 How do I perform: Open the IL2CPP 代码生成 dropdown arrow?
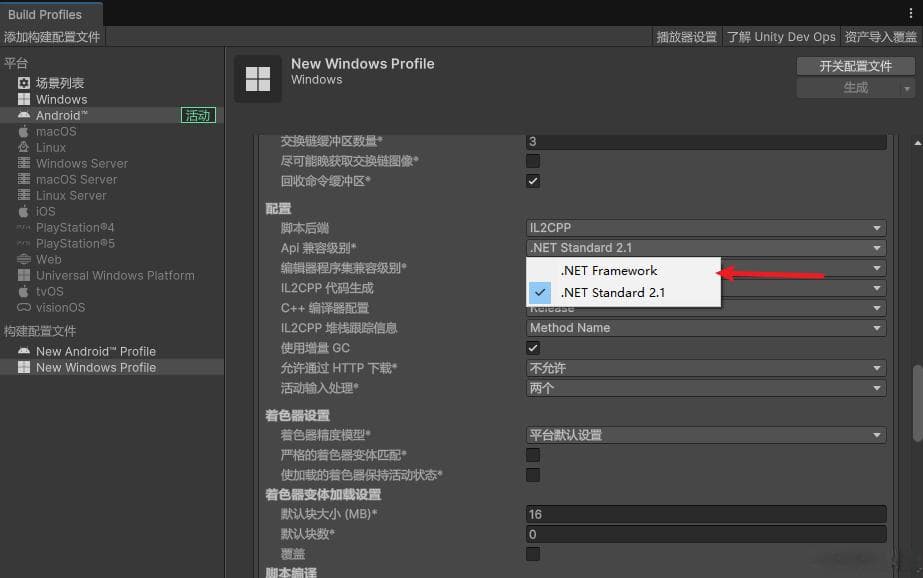pyautogui.click(x=876, y=288)
